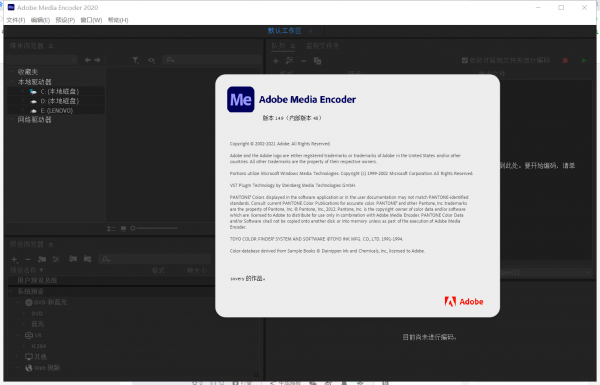Open the Media Browser path dropdown
The height and width of the screenshot is (385, 600).
[42, 60]
